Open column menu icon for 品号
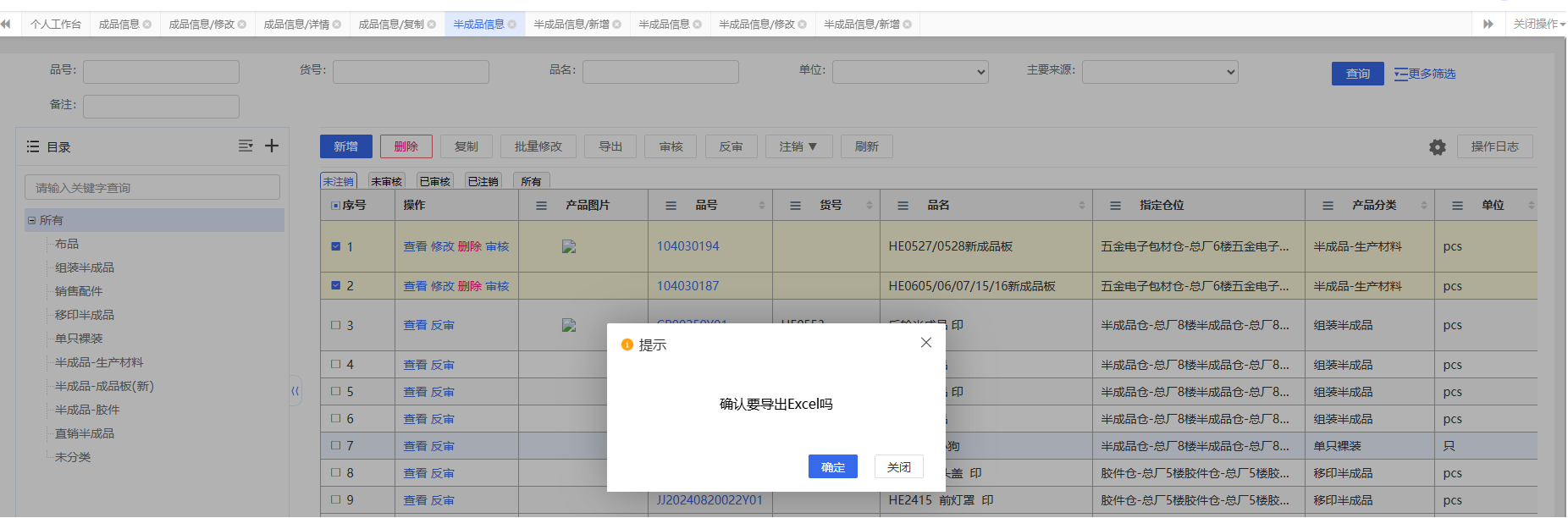This screenshot has width=1568, height=518. coord(671,206)
